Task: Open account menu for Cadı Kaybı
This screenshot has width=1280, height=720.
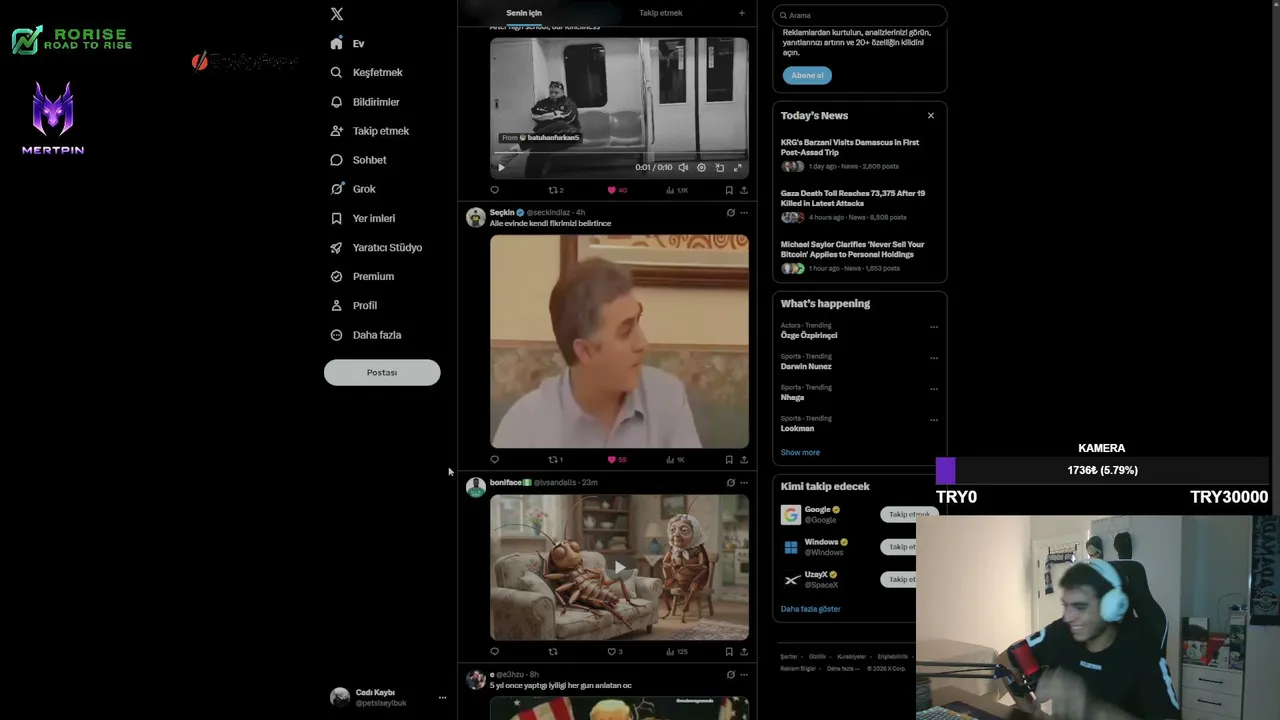Action: (x=442, y=697)
